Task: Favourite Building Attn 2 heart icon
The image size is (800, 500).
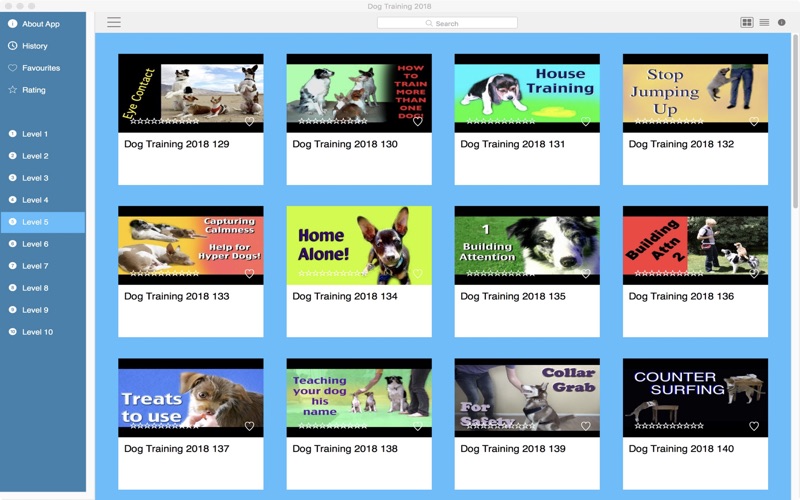Action: [x=754, y=273]
